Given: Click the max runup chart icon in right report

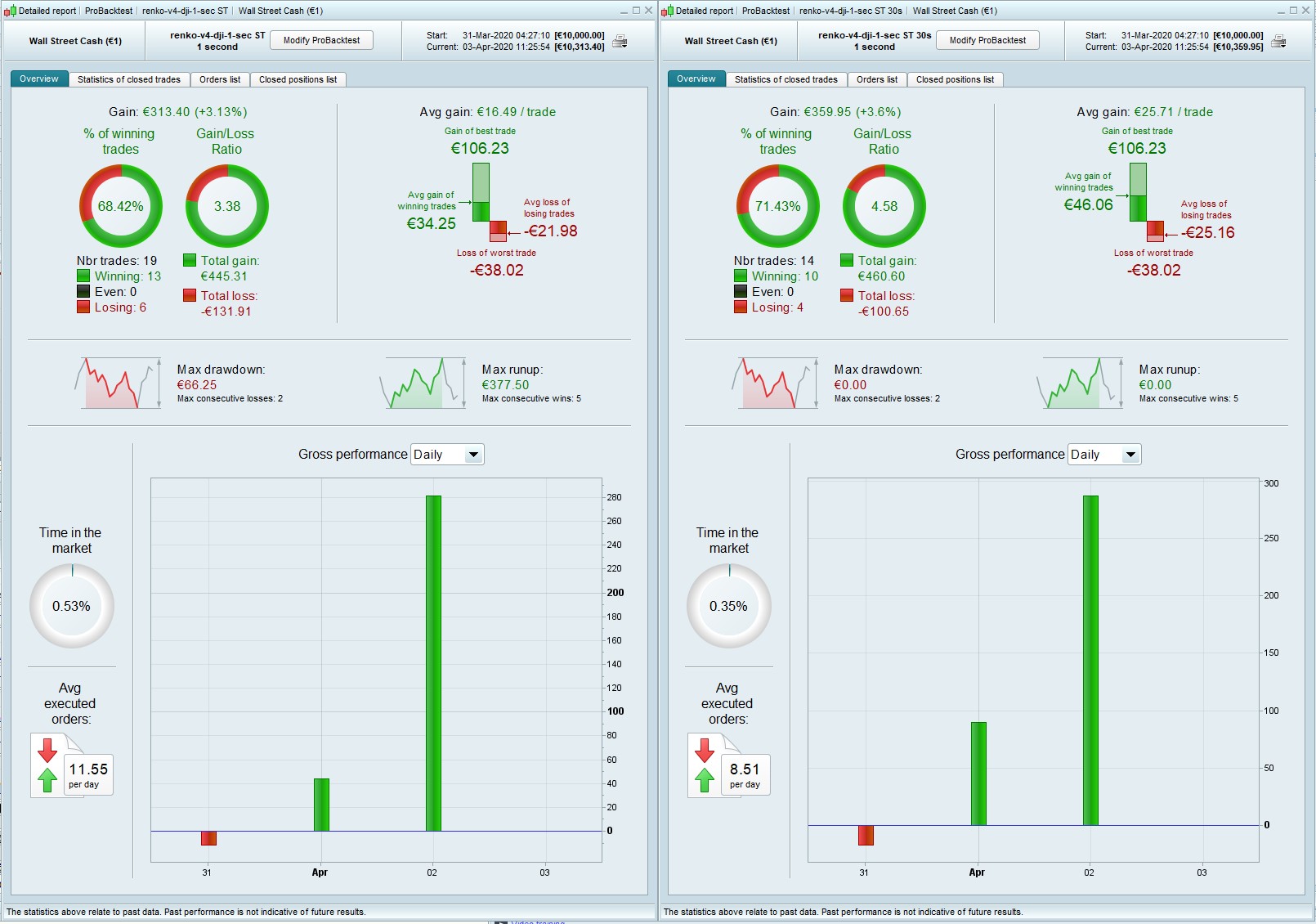Looking at the screenshot, I should [1080, 383].
